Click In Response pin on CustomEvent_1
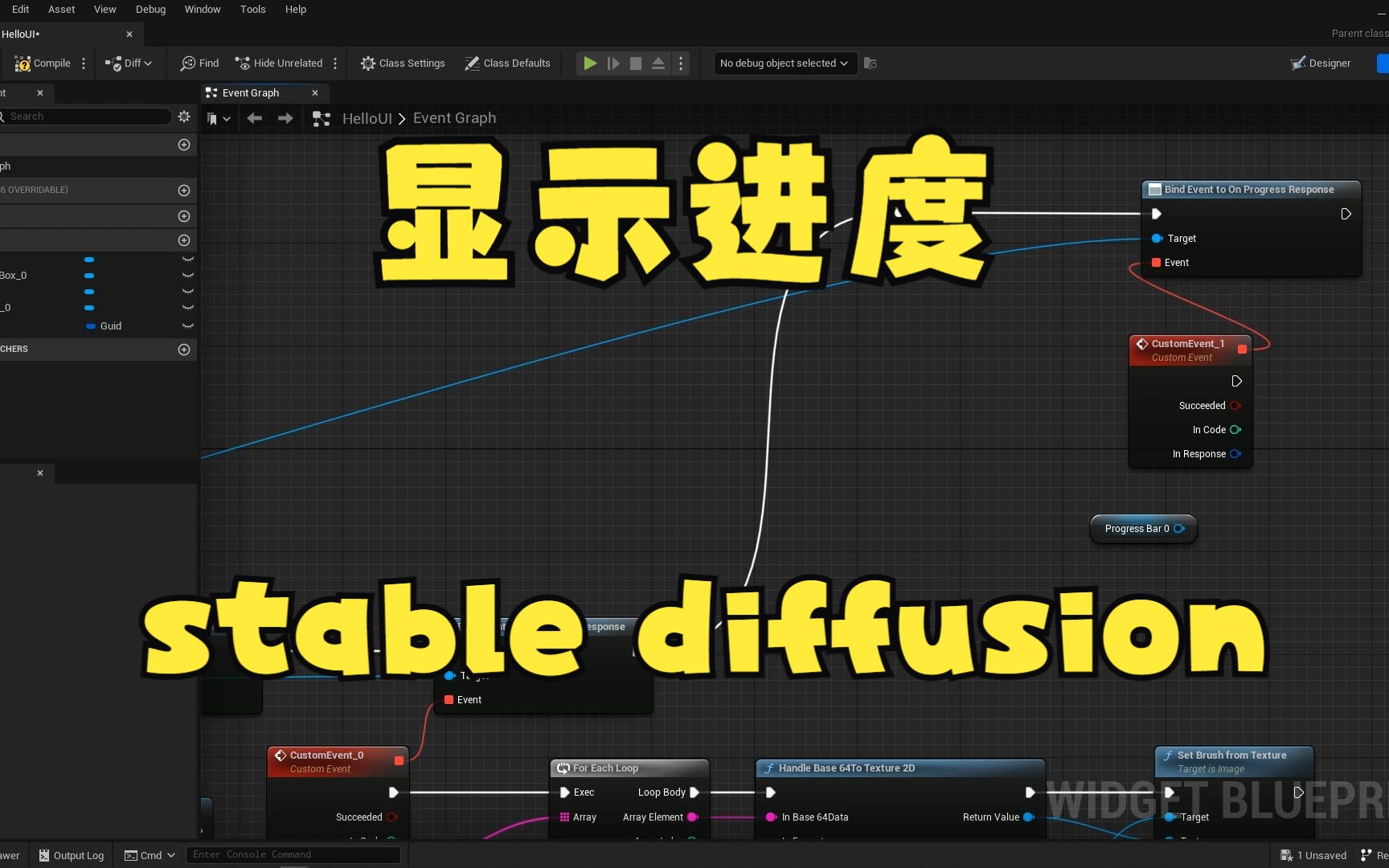The image size is (1389, 868). click(x=1235, y=454)
